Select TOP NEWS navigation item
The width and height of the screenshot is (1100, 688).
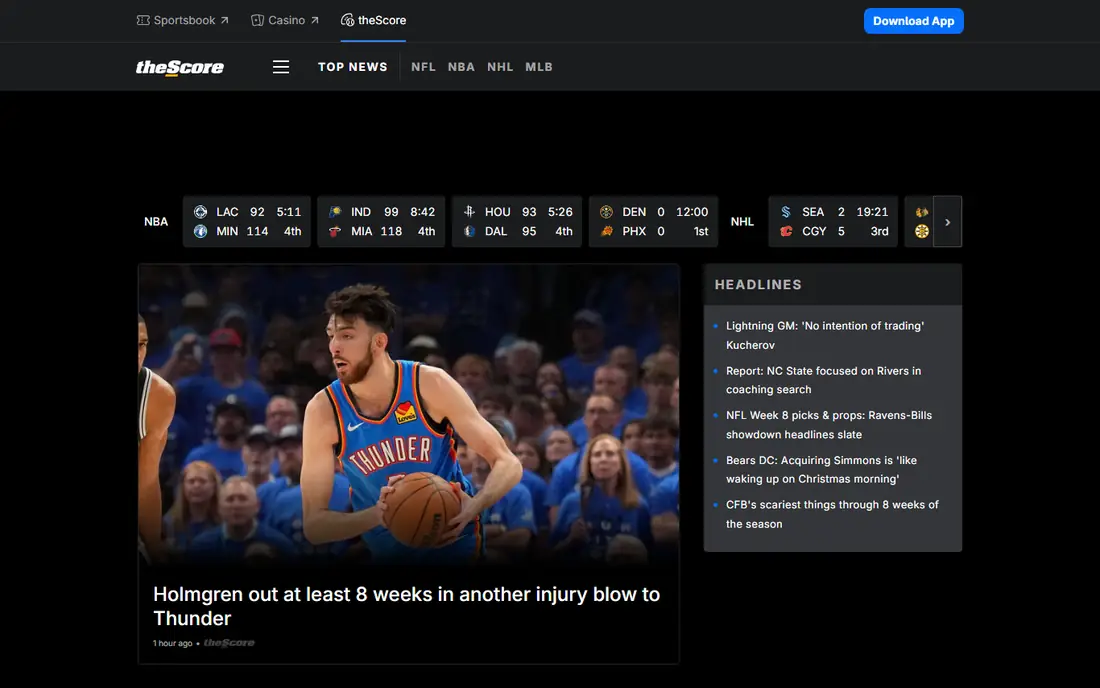point(352,67)
